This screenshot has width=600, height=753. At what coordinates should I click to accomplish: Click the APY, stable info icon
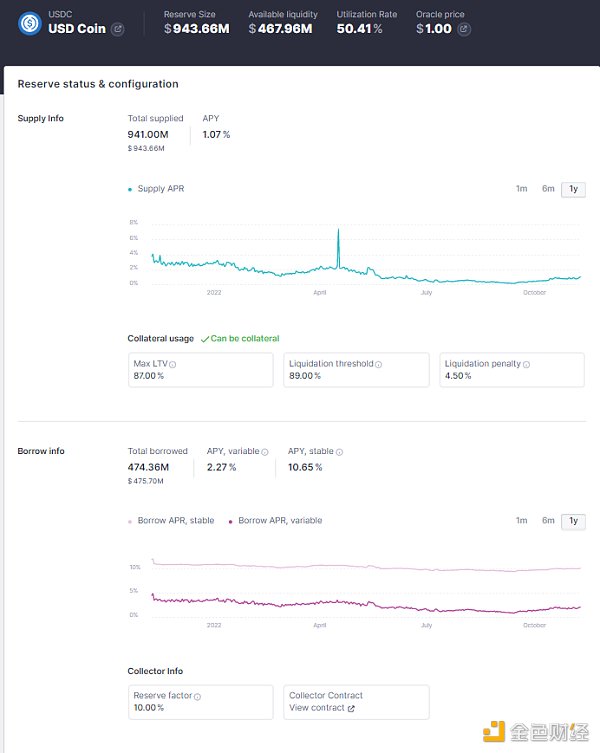[x=339, y=452]
